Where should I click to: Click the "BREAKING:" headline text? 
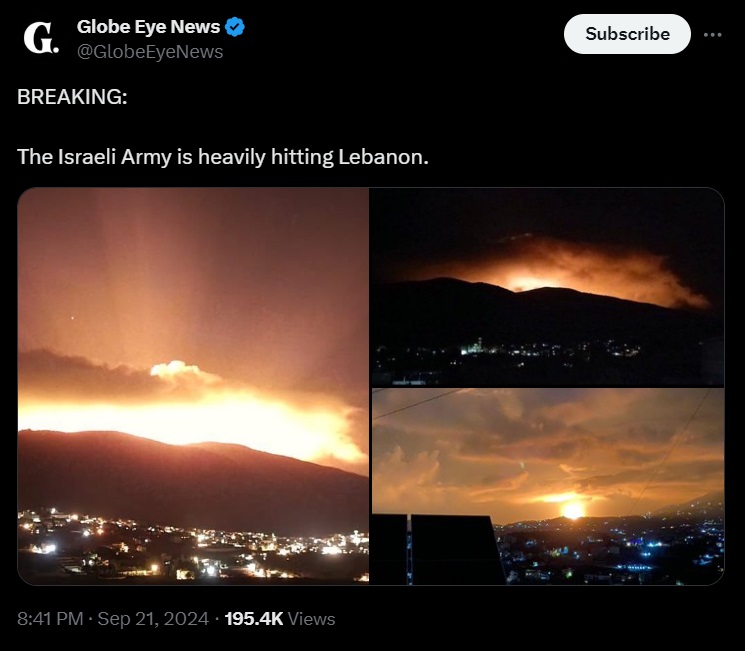click(72, 96)
